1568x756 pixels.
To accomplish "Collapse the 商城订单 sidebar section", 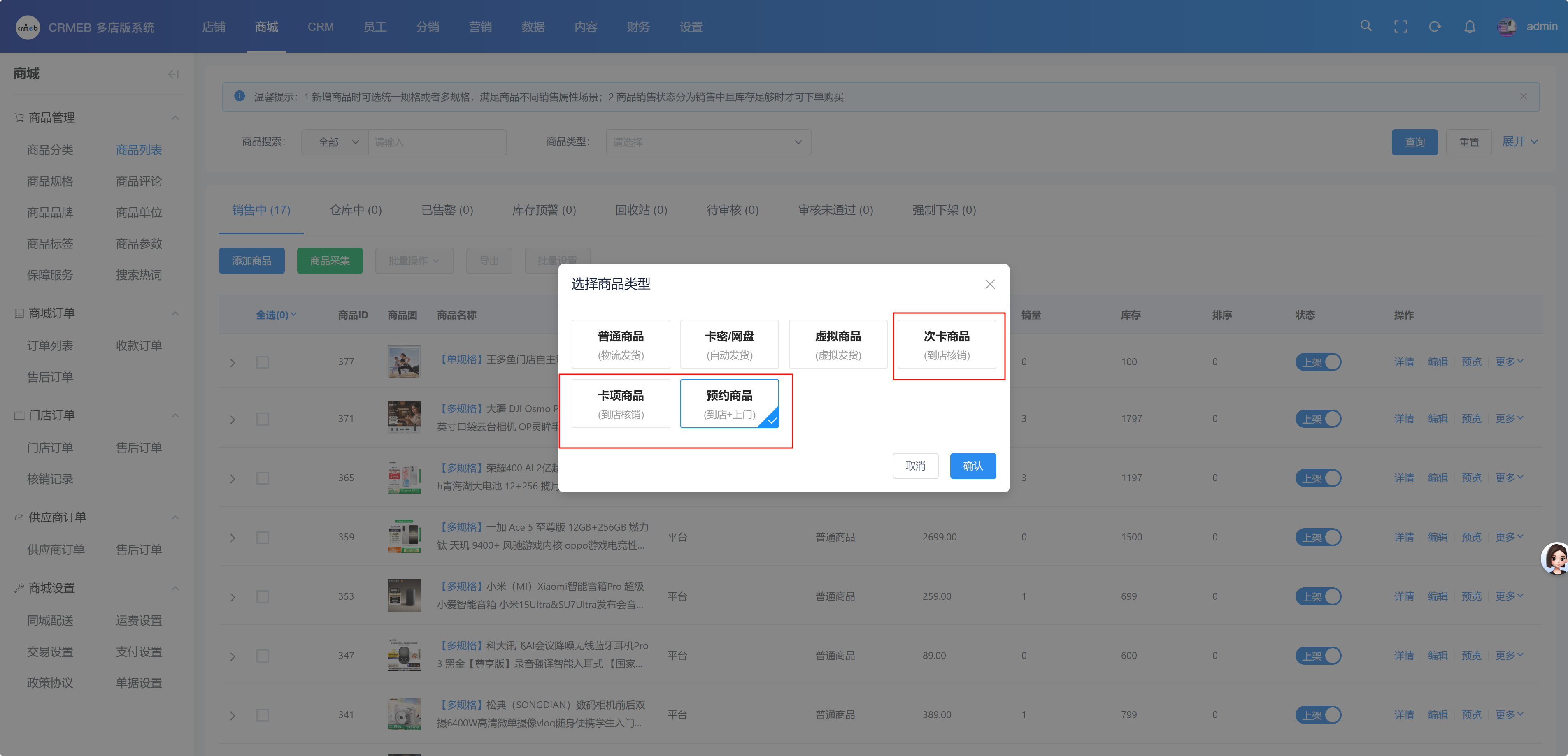I will point(175,313).
